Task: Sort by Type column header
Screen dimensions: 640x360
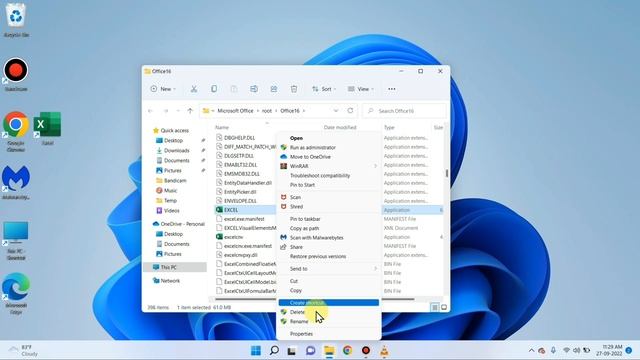Action: point(389,127)
